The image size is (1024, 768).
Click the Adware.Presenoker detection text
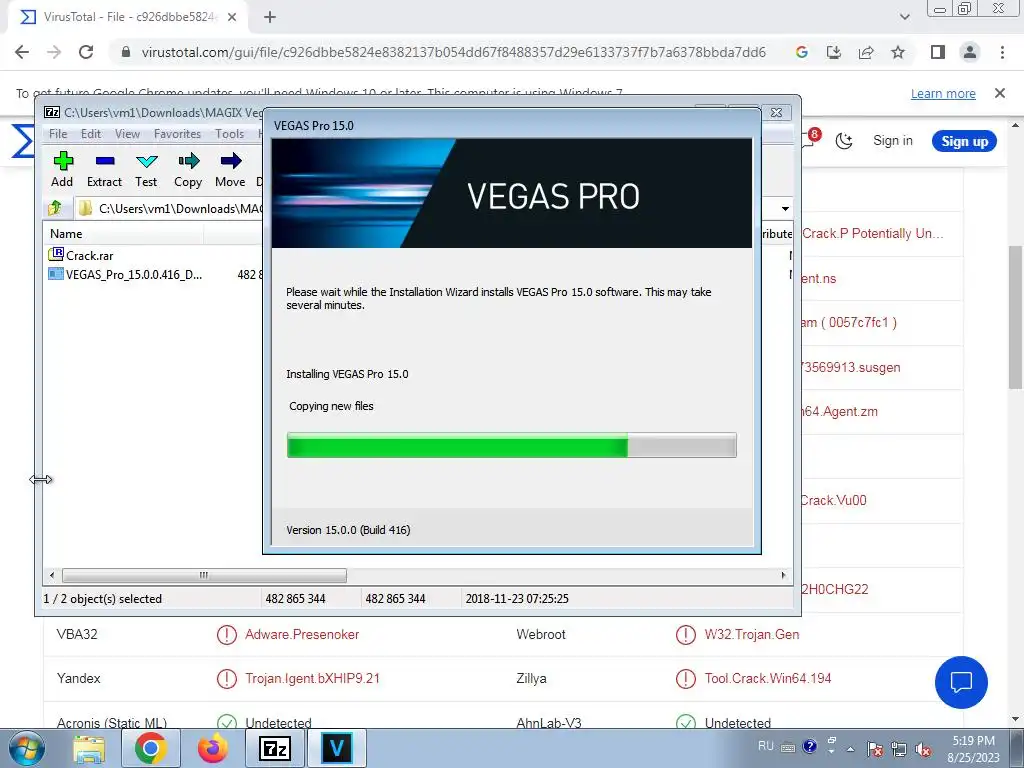tap(302, 634)
